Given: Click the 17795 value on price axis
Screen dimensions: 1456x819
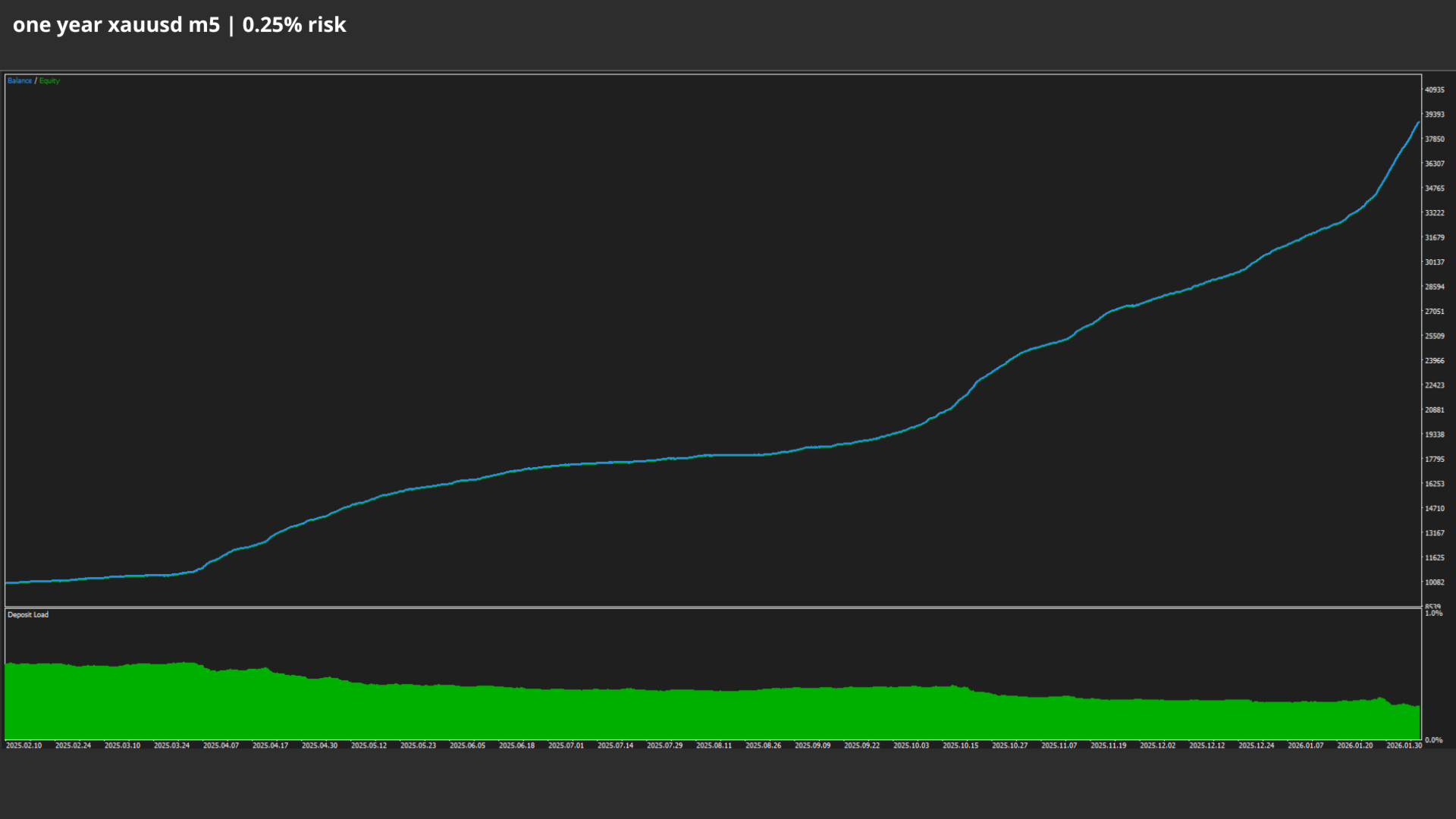Looking at the screenshot, I should point(1434,459).
